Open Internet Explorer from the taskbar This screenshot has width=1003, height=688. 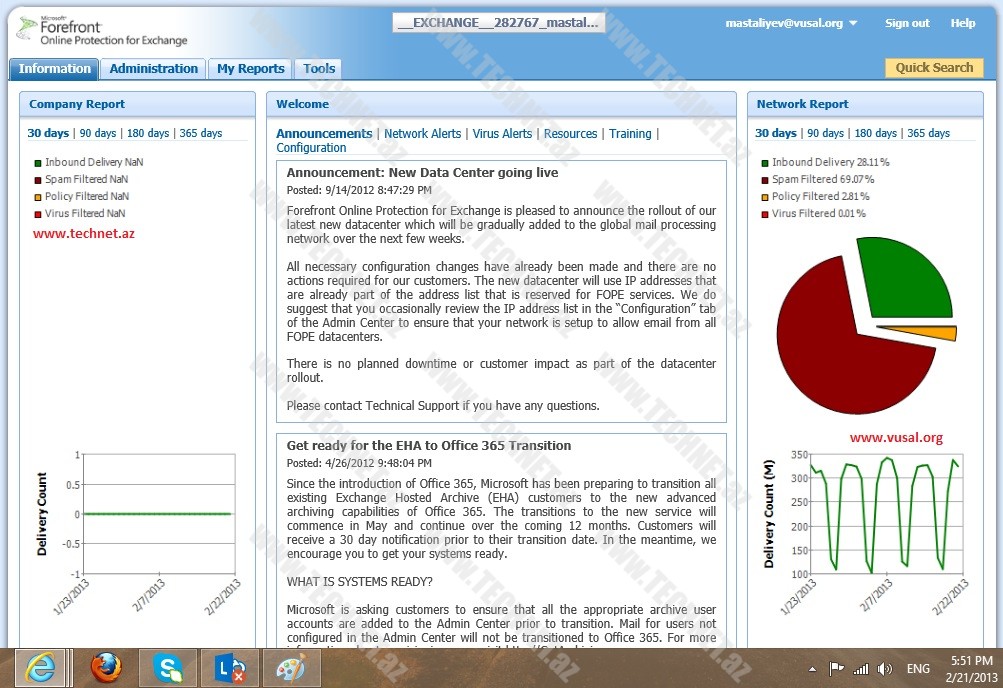[40, 667]
